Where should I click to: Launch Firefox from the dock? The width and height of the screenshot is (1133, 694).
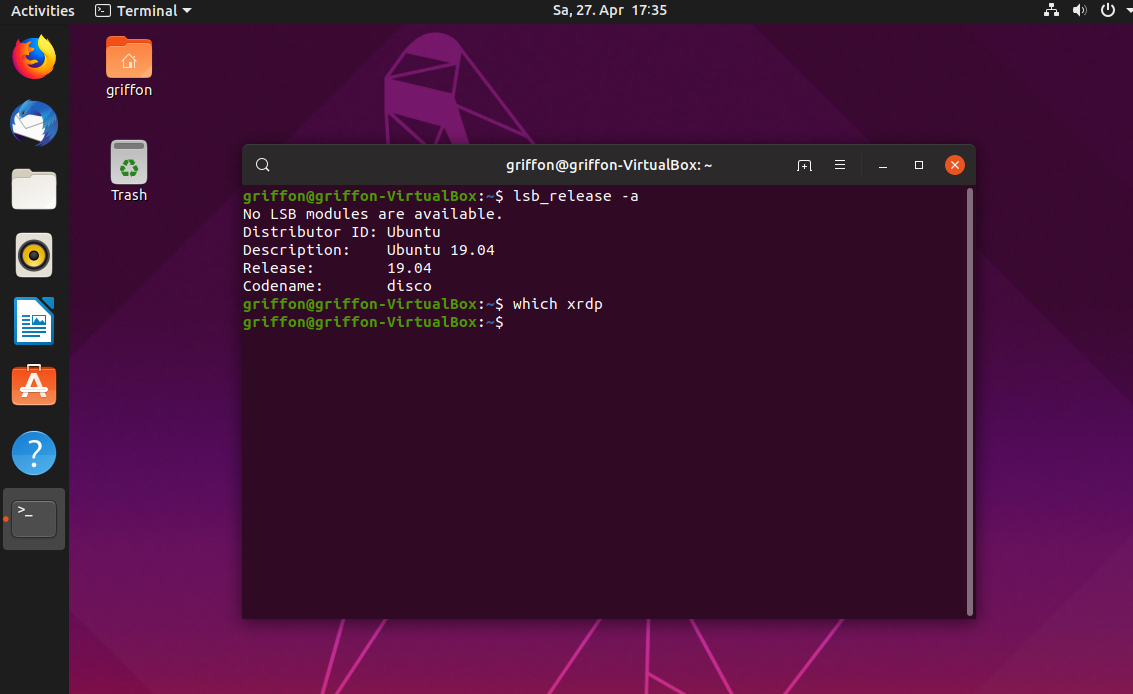pos(33,57)
